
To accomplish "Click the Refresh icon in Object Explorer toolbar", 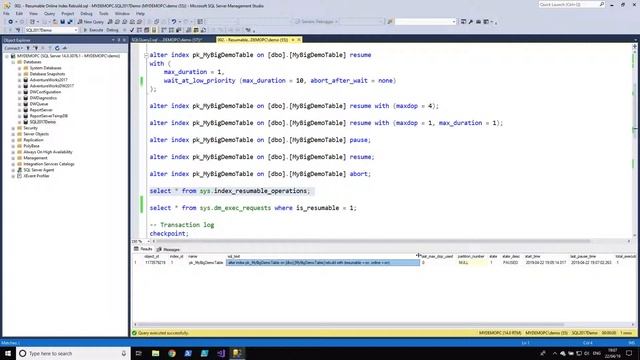I will (x=57, y=48).
